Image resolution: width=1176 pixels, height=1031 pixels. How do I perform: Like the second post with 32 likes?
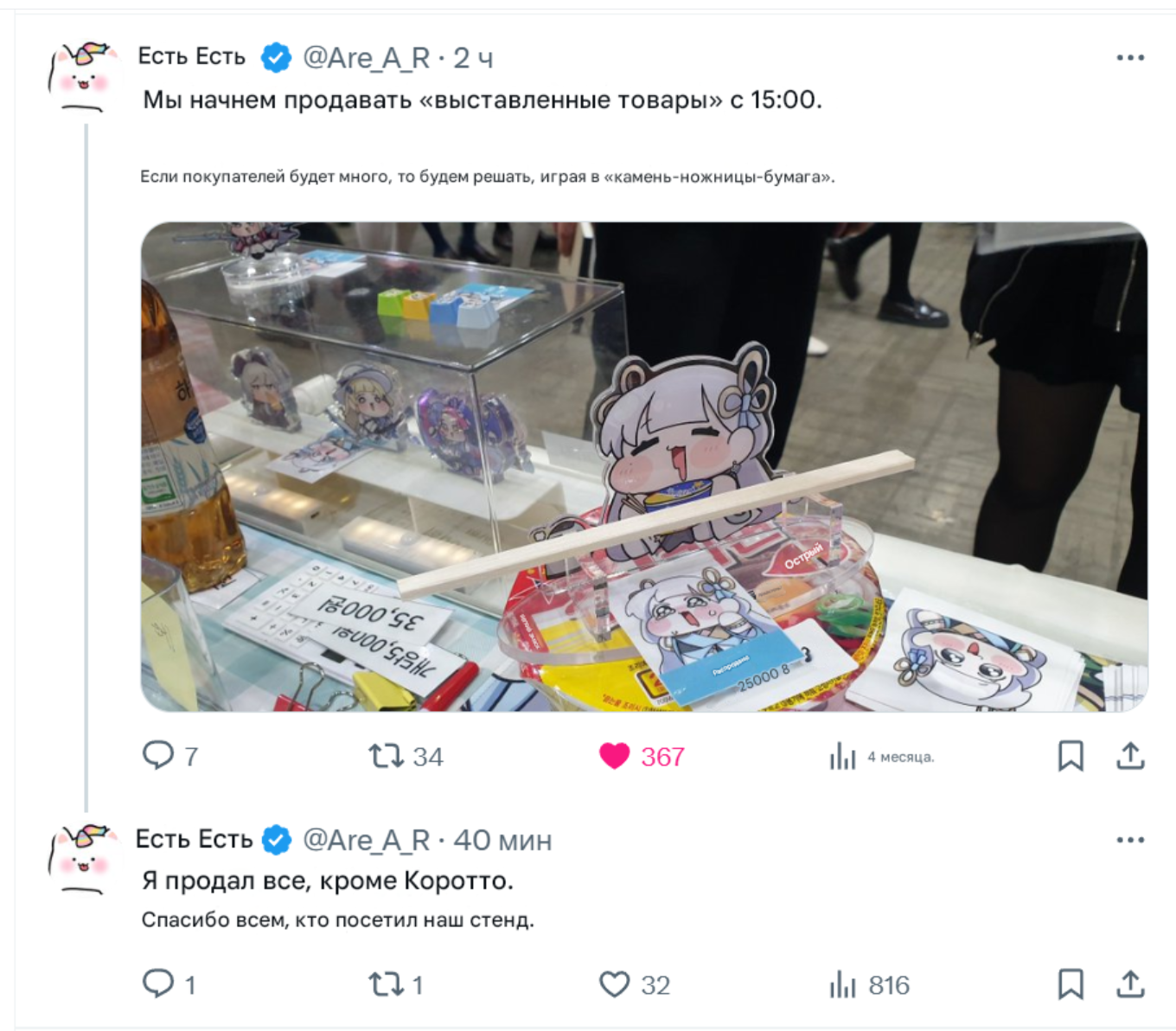tap(635, 984)
